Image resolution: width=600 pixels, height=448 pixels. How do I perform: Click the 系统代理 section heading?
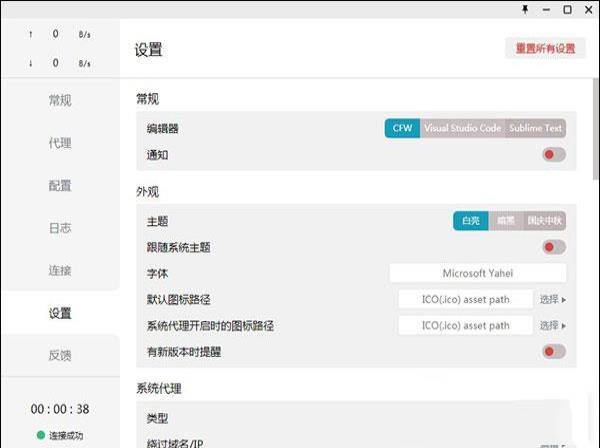159,389
